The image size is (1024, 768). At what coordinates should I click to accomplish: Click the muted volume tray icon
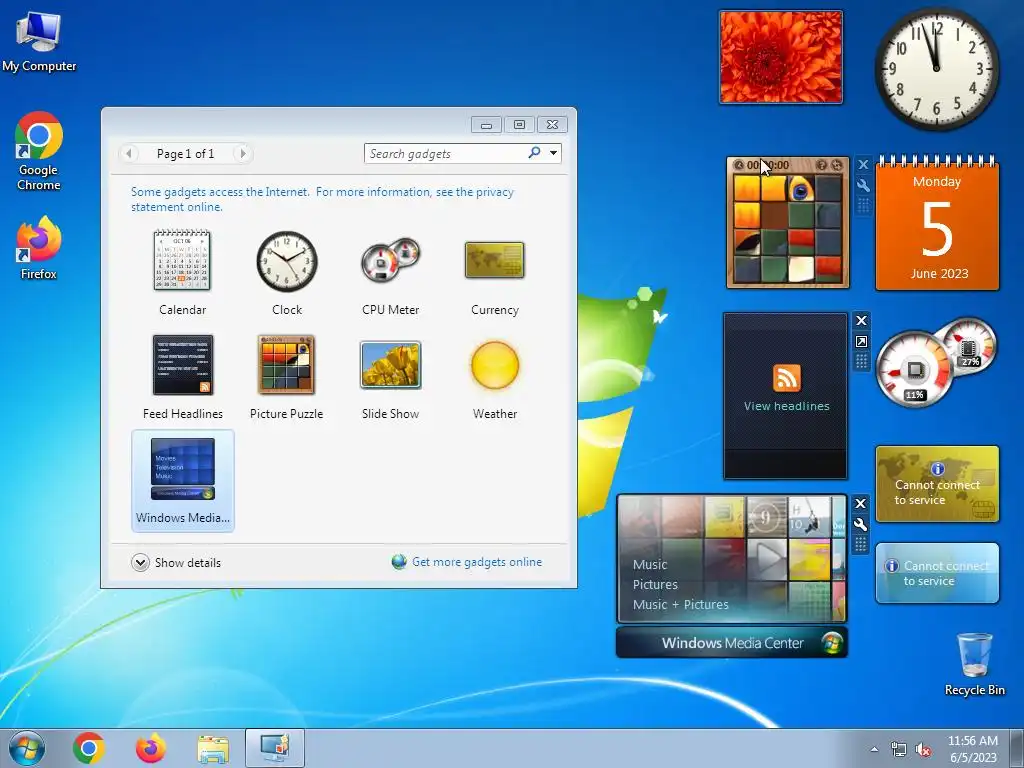tap(923, 750)
